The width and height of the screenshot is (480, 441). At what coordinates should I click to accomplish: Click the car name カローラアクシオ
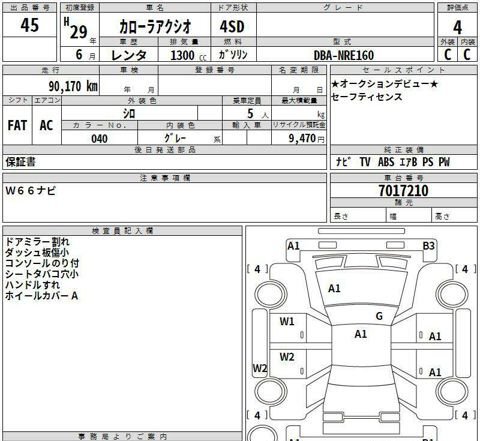(x=155, y=27)
